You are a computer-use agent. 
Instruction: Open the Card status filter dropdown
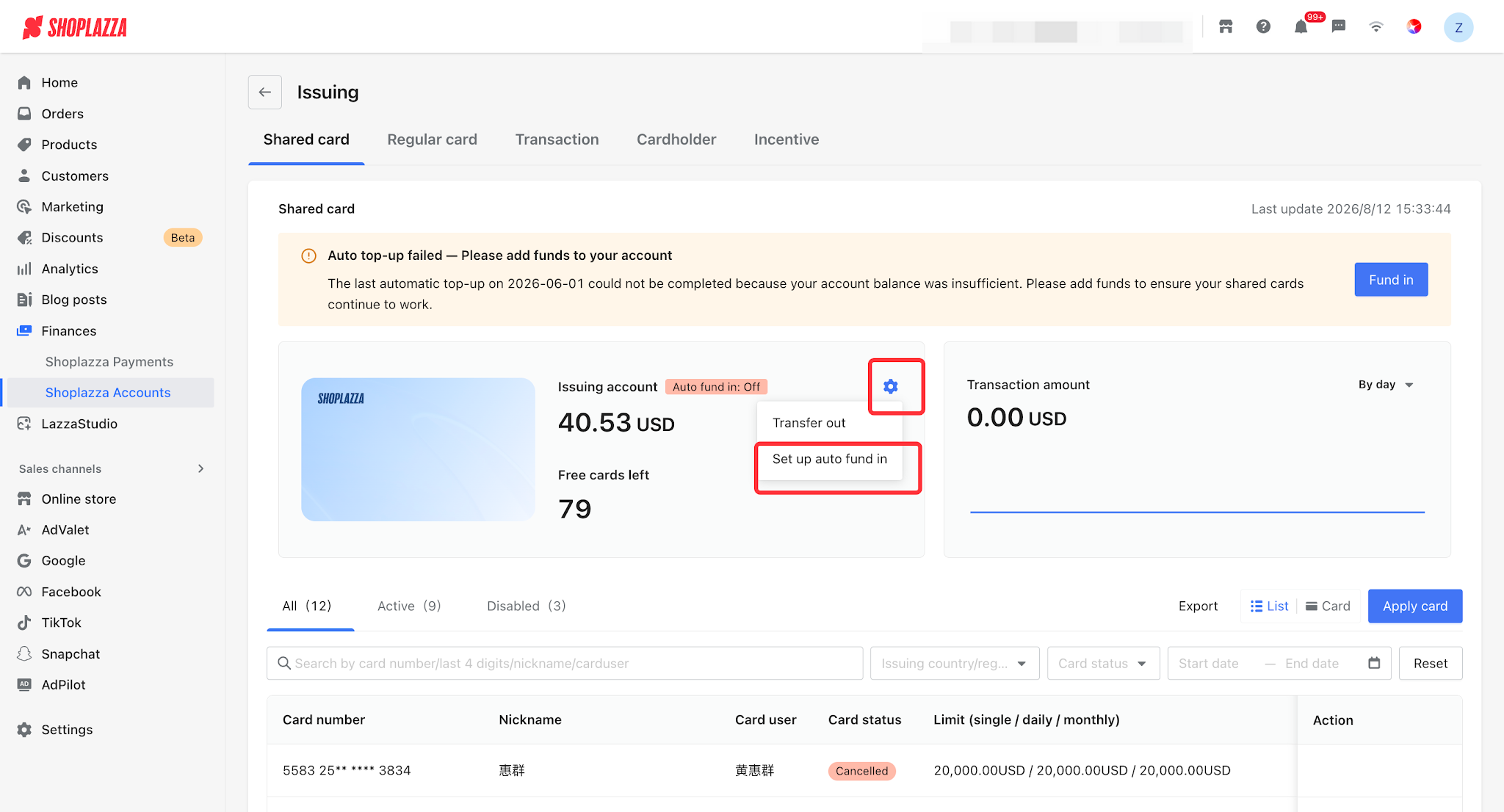click(1104, 664)
